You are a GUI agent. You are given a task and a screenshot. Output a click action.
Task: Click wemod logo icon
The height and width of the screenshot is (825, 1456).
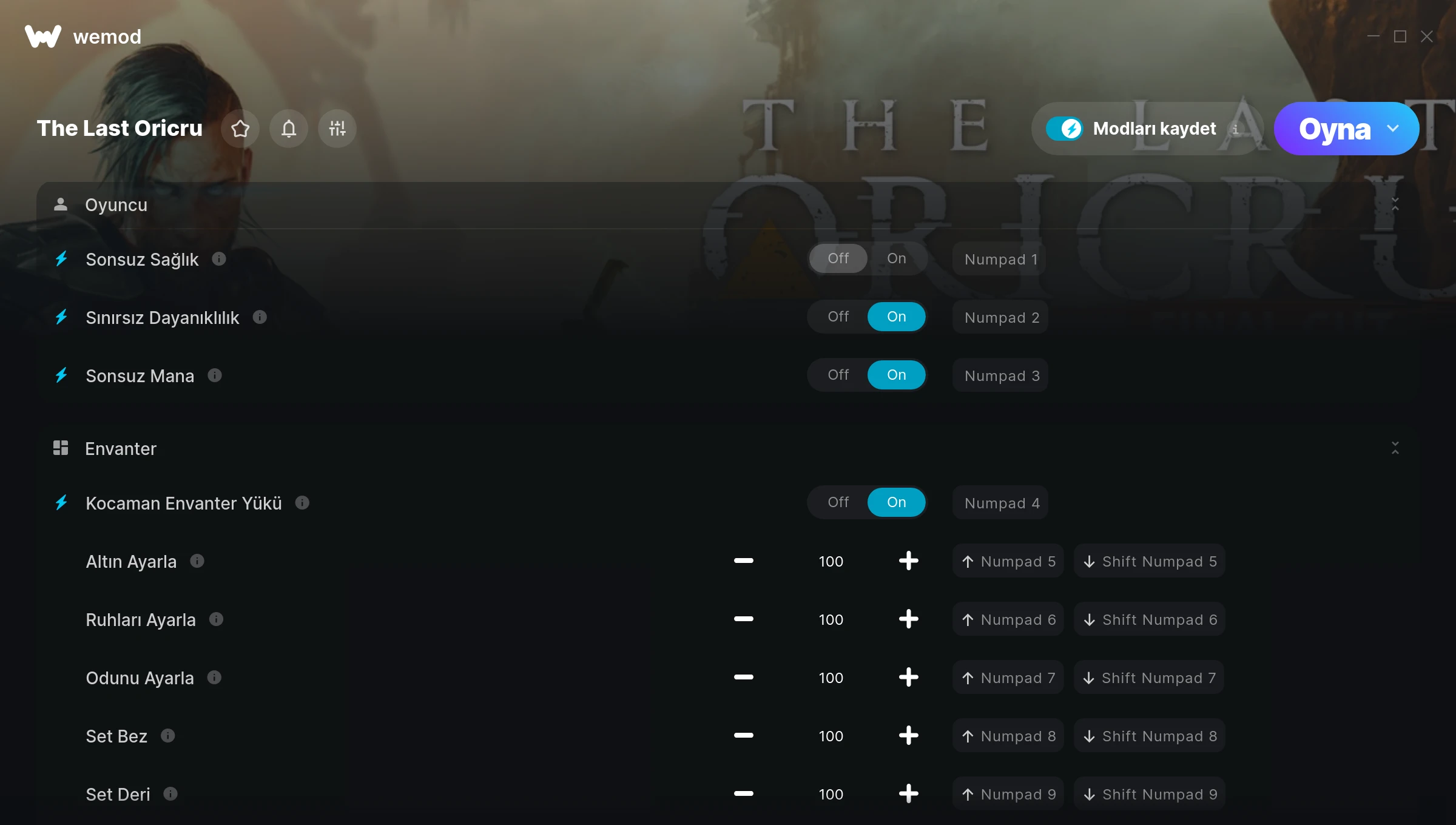43,36
